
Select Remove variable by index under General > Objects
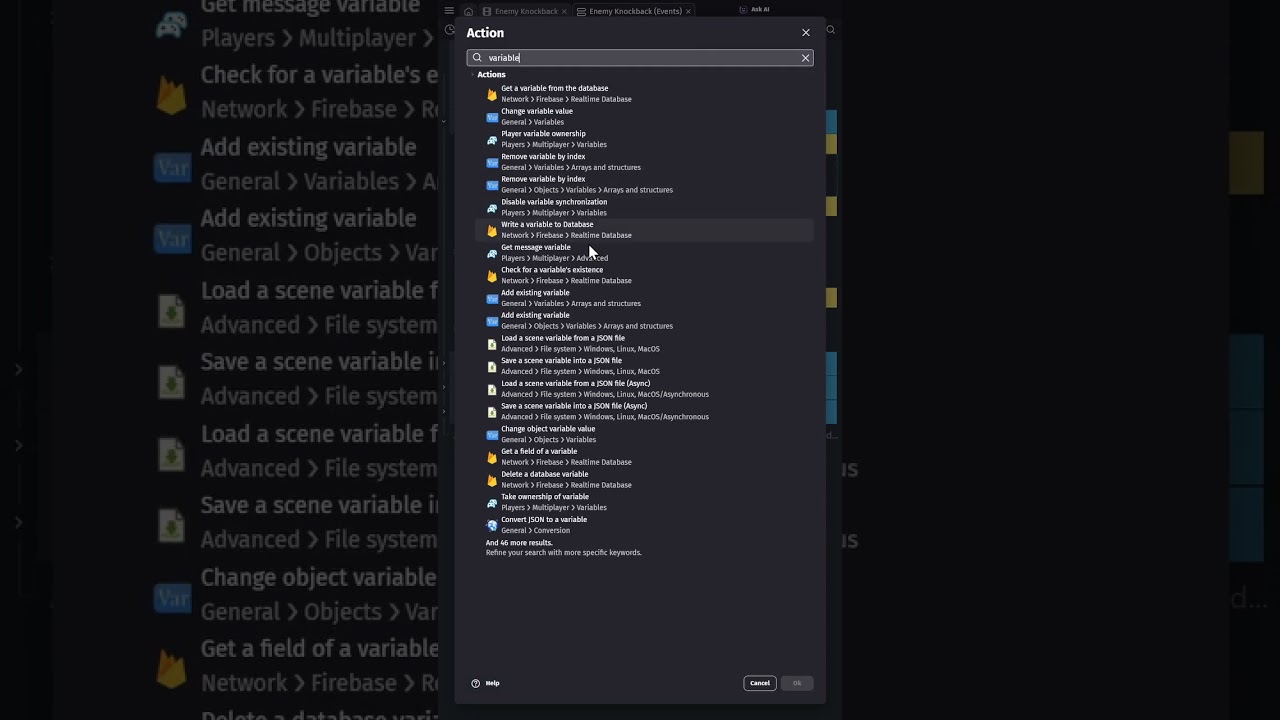(x=644, y=185)
